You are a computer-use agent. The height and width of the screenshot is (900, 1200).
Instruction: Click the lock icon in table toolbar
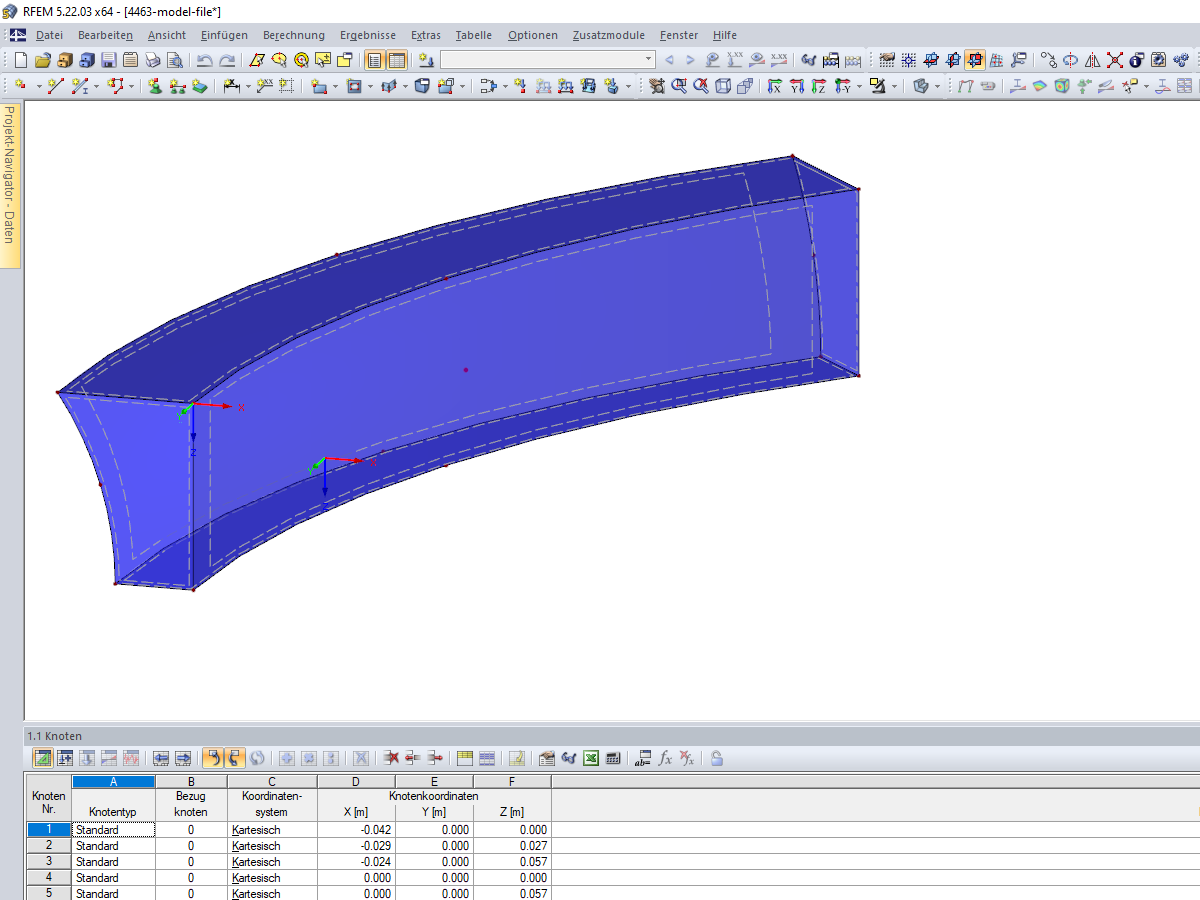click(717, 758)
